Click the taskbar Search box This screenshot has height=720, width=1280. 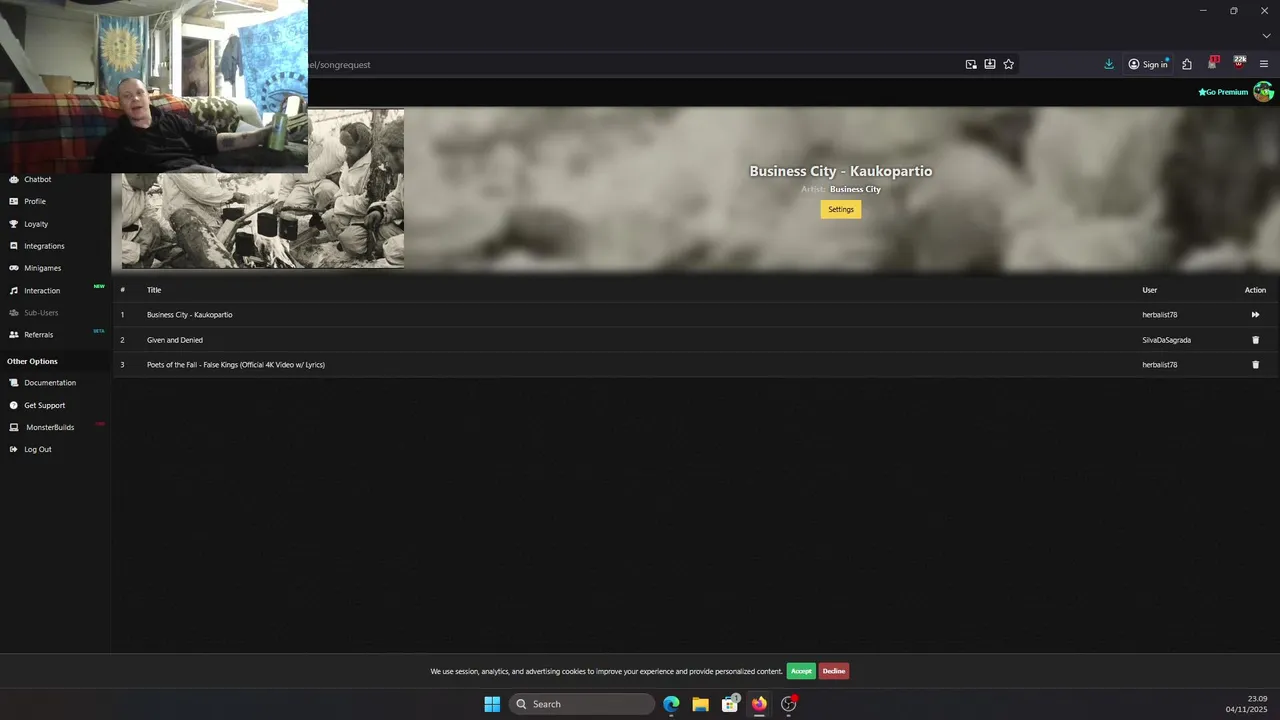click(582, 704)
